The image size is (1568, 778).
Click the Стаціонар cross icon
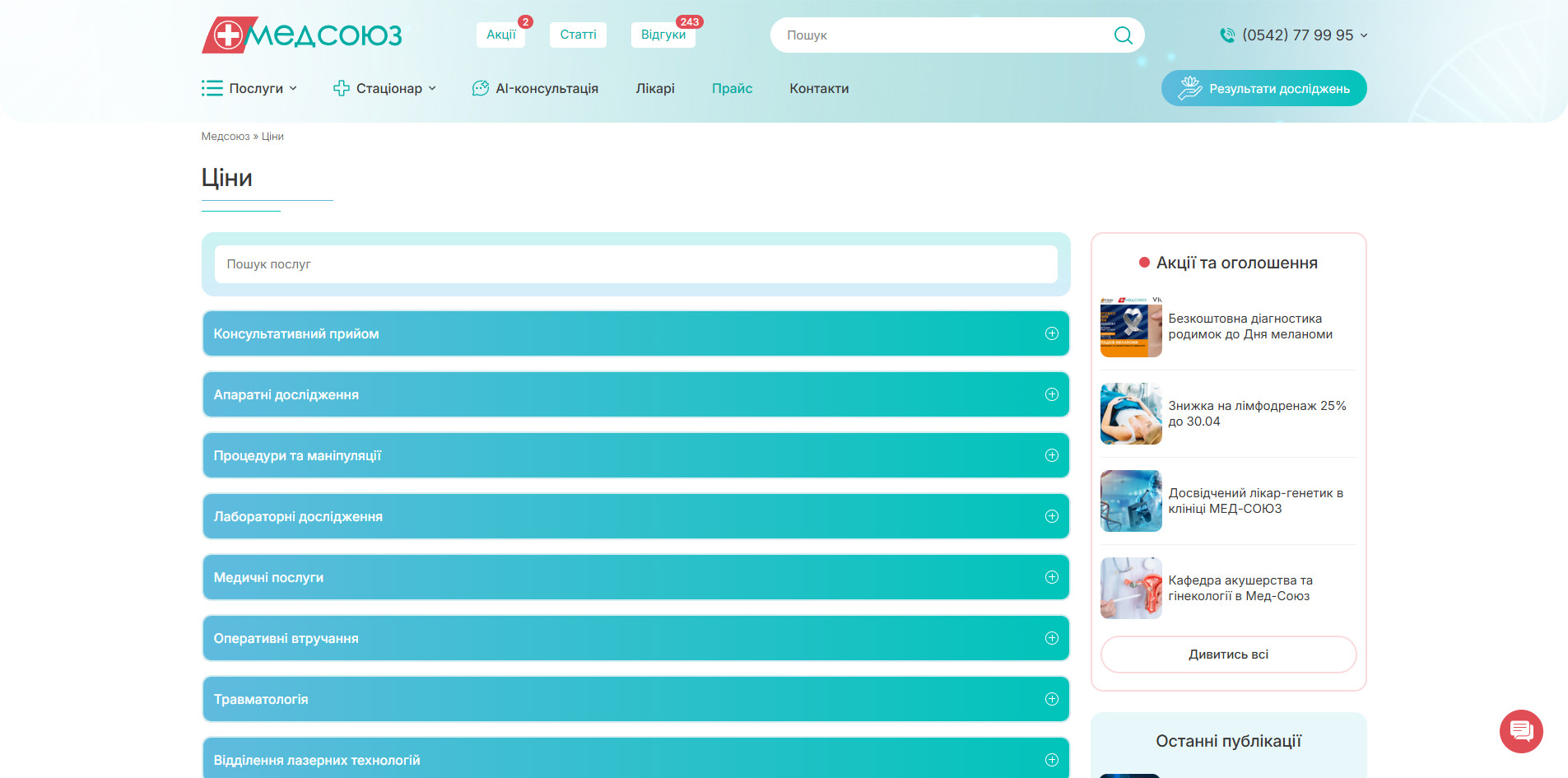click(342, 88)
